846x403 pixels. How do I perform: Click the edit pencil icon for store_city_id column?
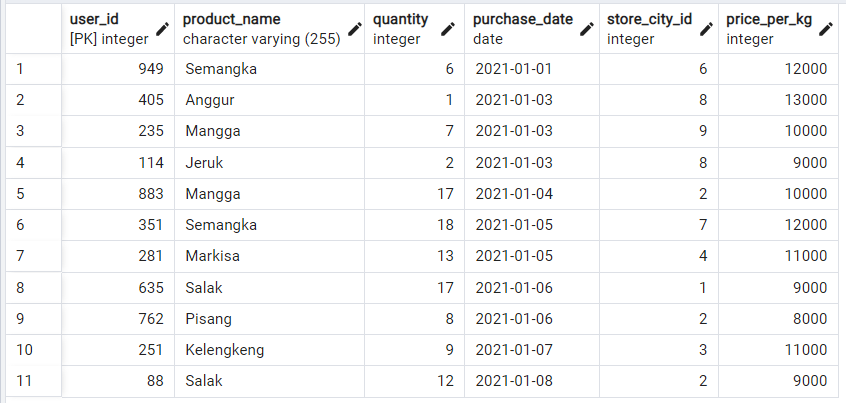(x=706, y=29)
